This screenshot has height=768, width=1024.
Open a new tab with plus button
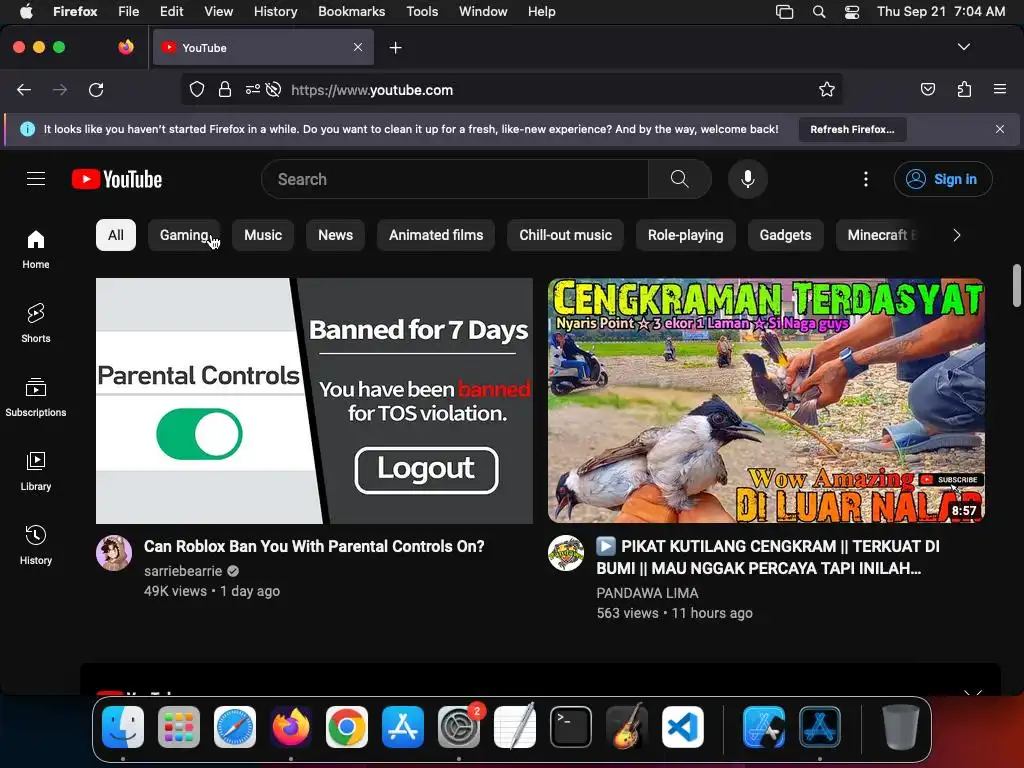coord(395,48)
